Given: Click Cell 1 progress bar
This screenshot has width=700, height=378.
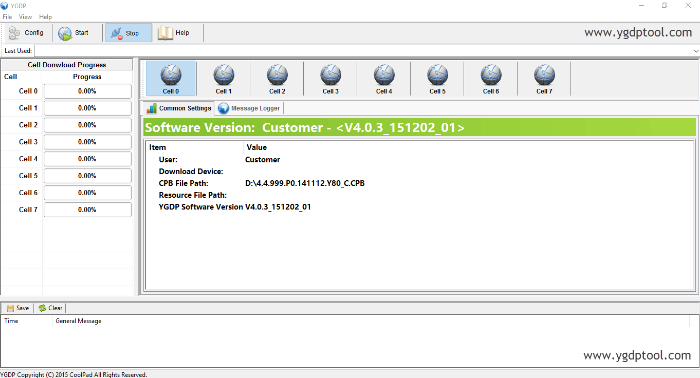Looking at the screenshot, I should pyautogui.click(x=88, y=108).
